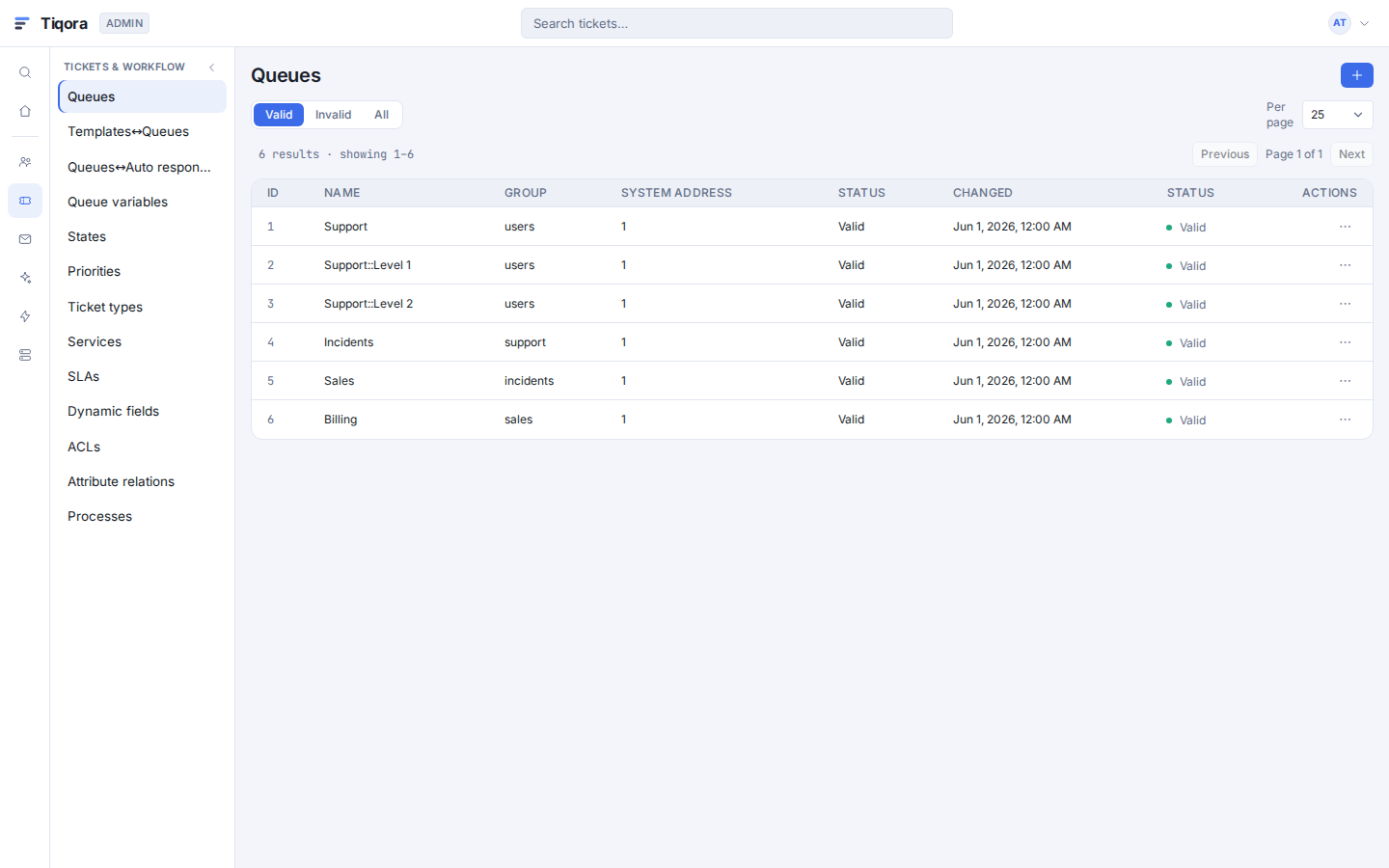Click the 'incidents' group cell for Sales
Image resolution: width=1389 pixels, height=868 pixels.
(x=529, y=381)
